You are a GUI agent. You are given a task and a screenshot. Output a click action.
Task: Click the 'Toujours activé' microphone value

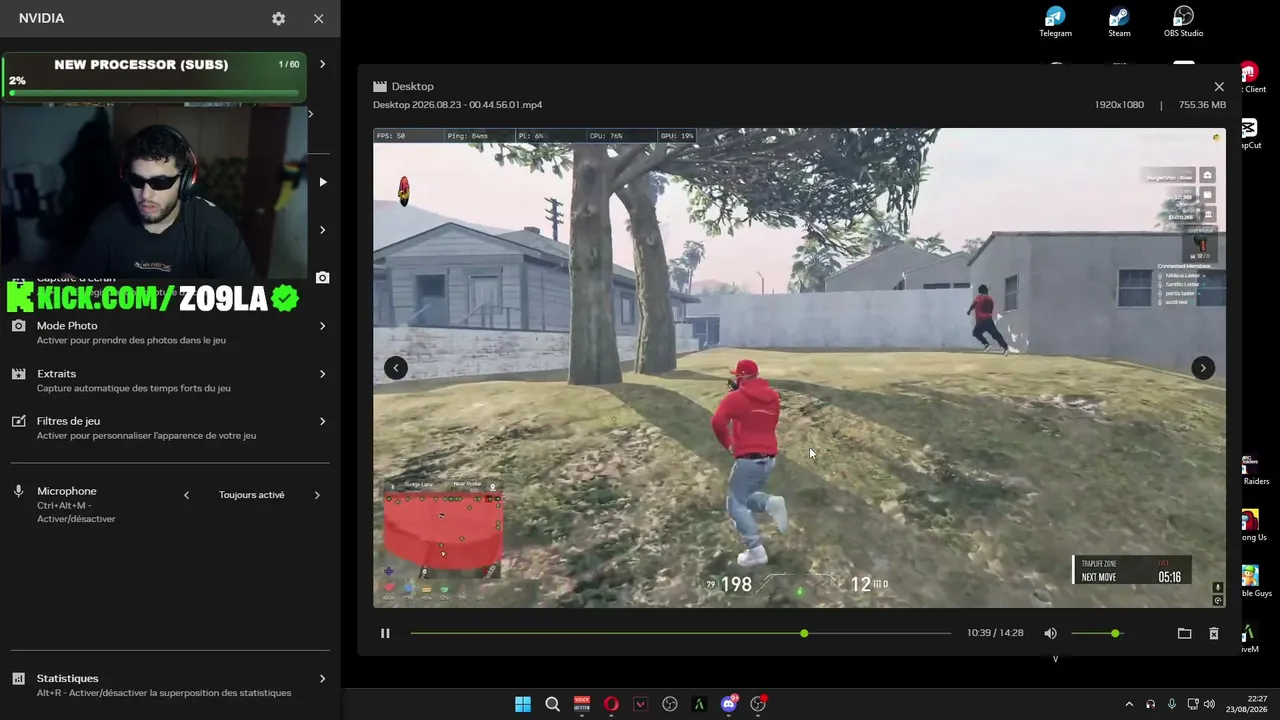click(x=252, y=495)
